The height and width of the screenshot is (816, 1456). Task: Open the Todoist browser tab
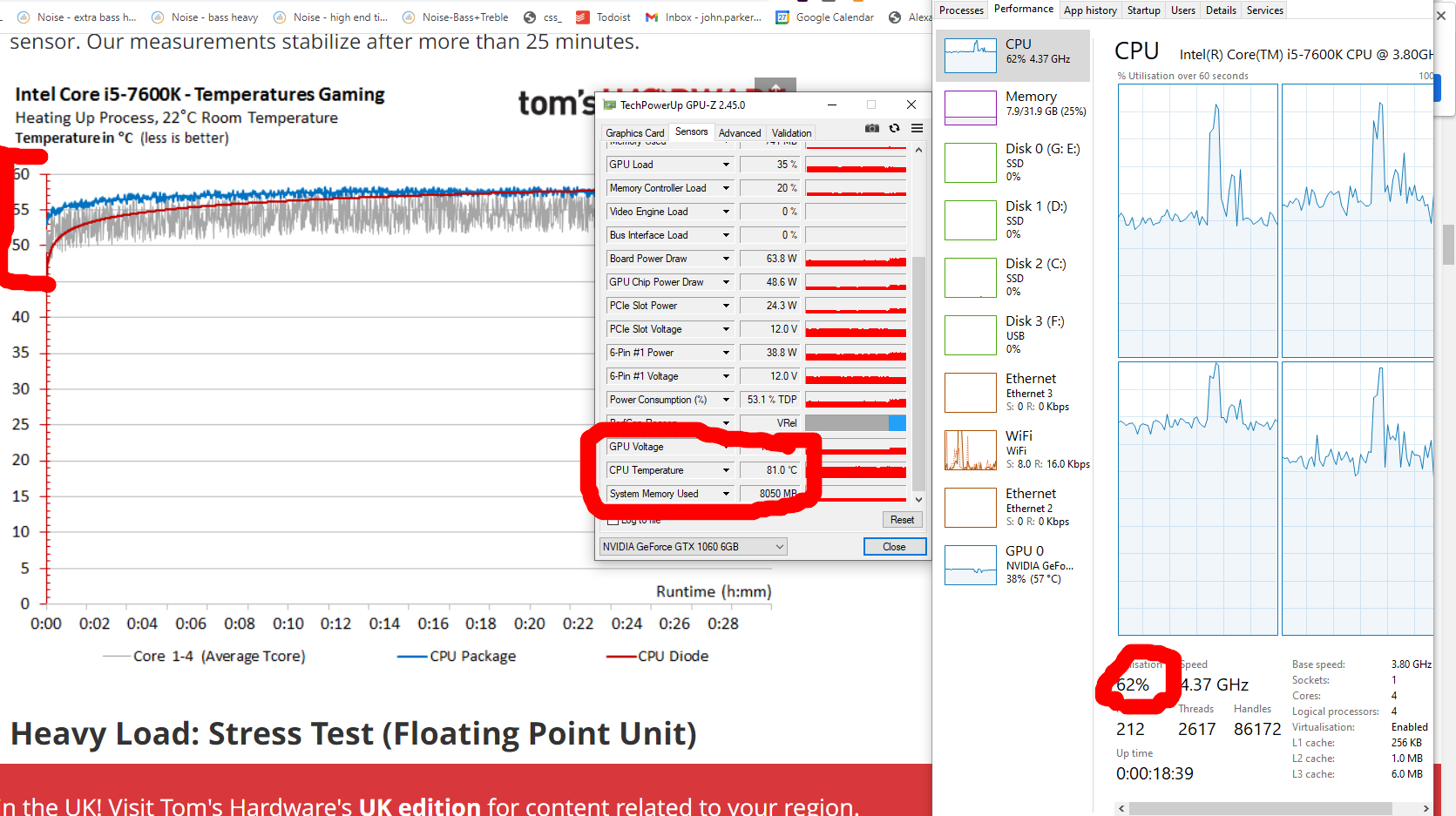click(x=603, y=17)
